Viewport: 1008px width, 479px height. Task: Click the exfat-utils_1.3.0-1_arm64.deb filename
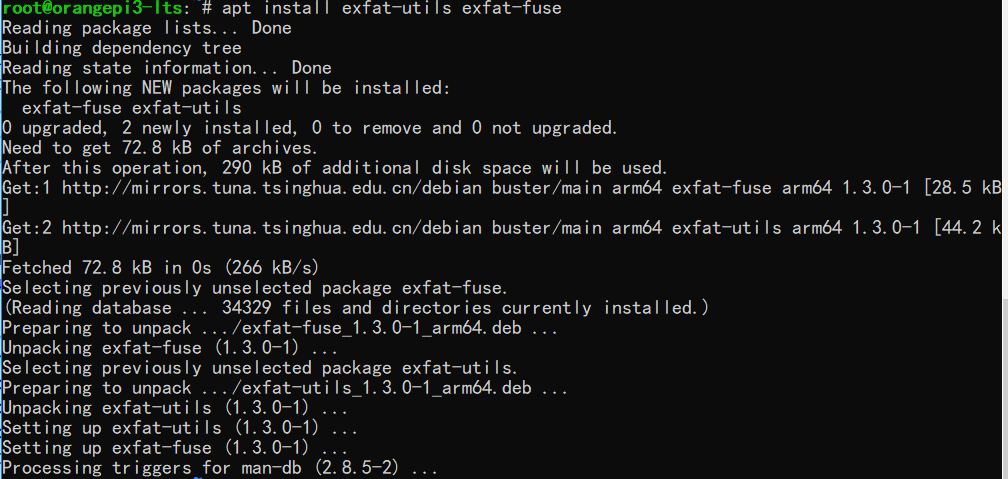375,388
